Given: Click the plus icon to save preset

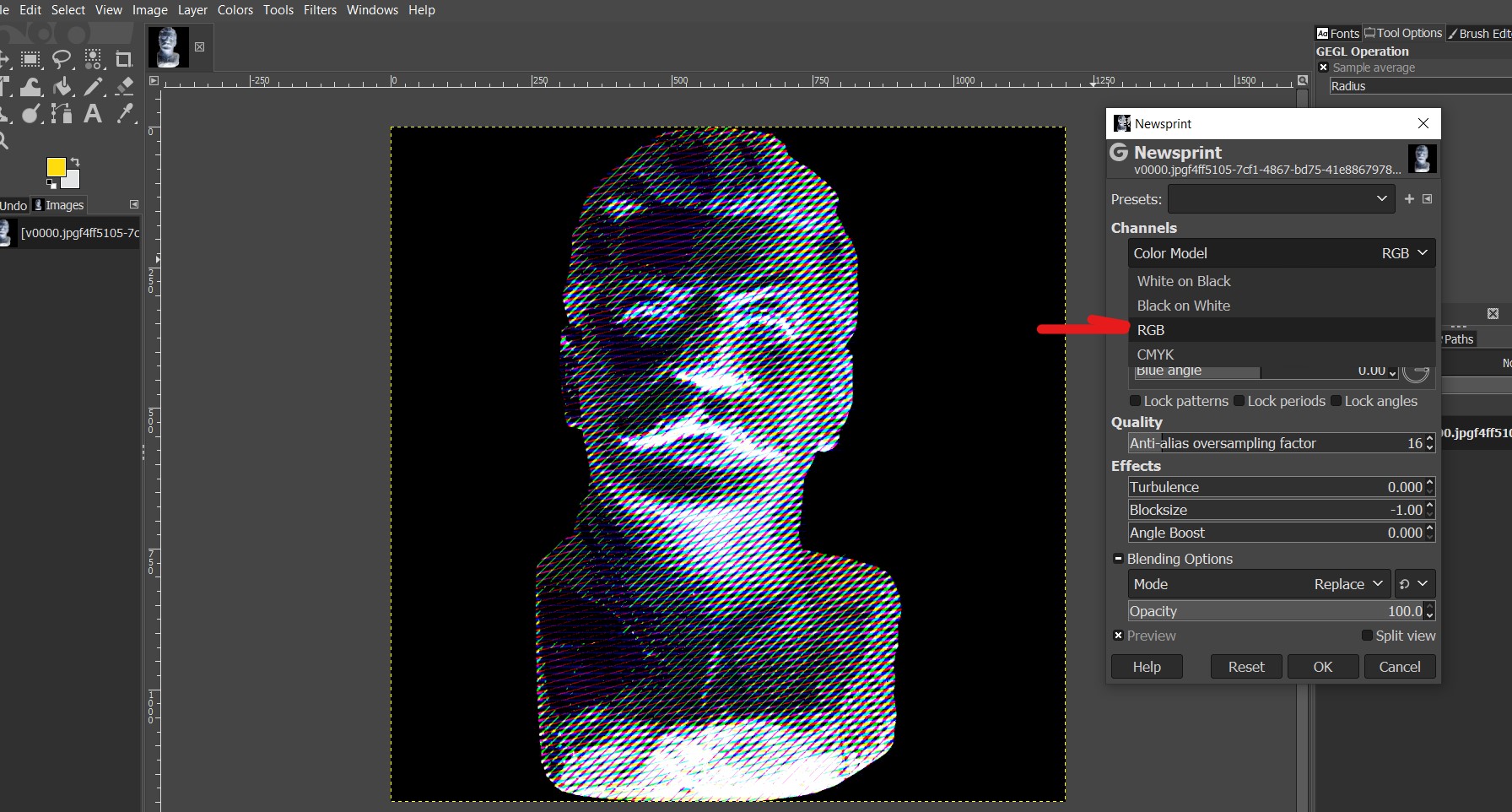Looking at the screenshot, I should (1408, 199).
